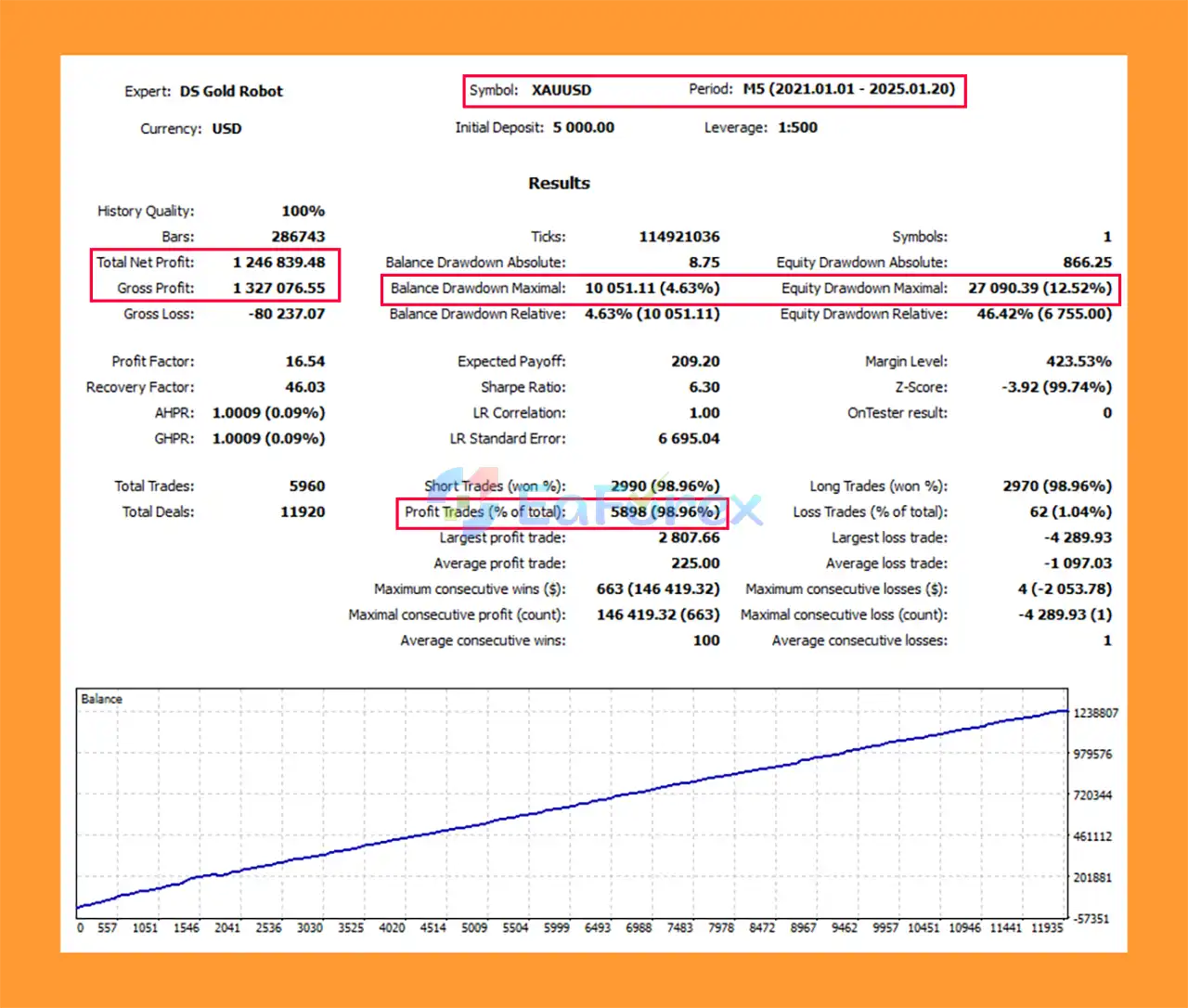Click the Leverage 1:500 value

tap(797, 128)
